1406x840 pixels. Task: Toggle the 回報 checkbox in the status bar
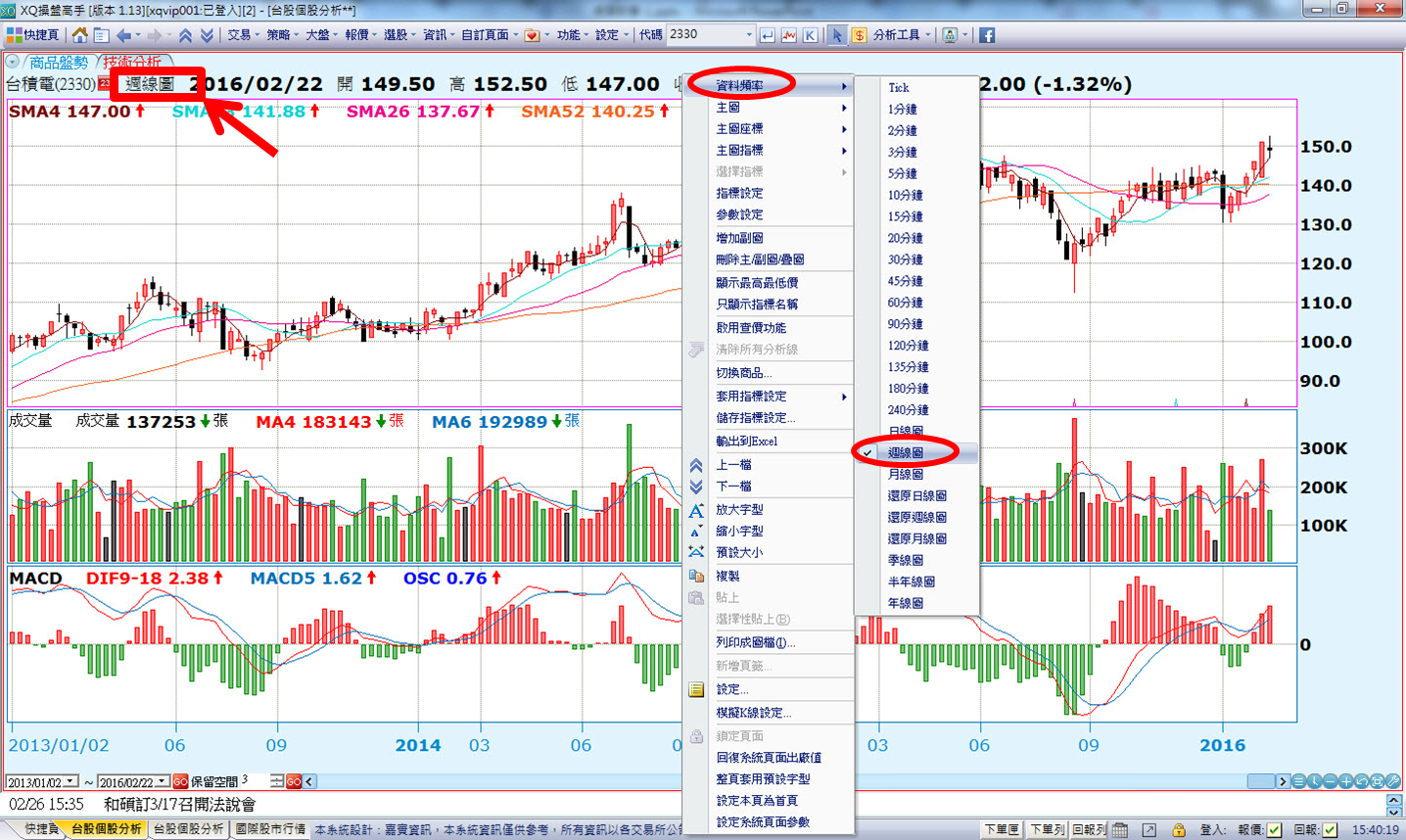tap(1330, 830)
